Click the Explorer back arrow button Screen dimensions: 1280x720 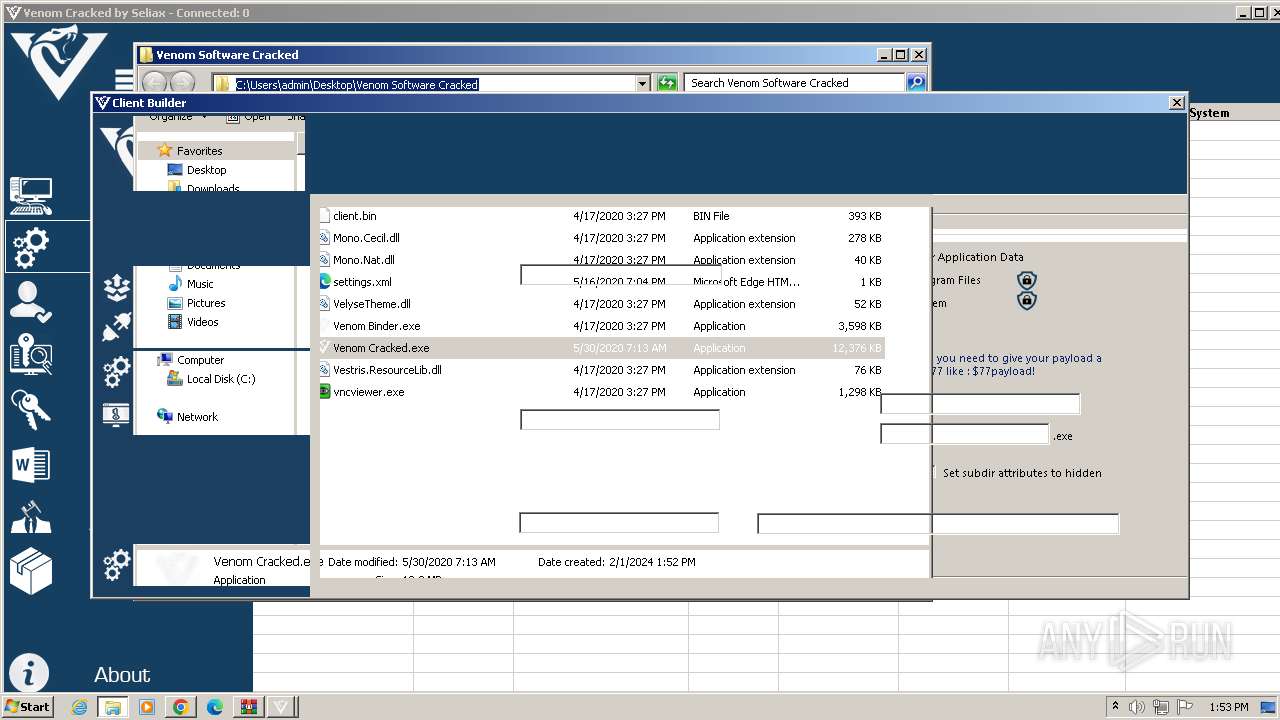coord(154,83)
